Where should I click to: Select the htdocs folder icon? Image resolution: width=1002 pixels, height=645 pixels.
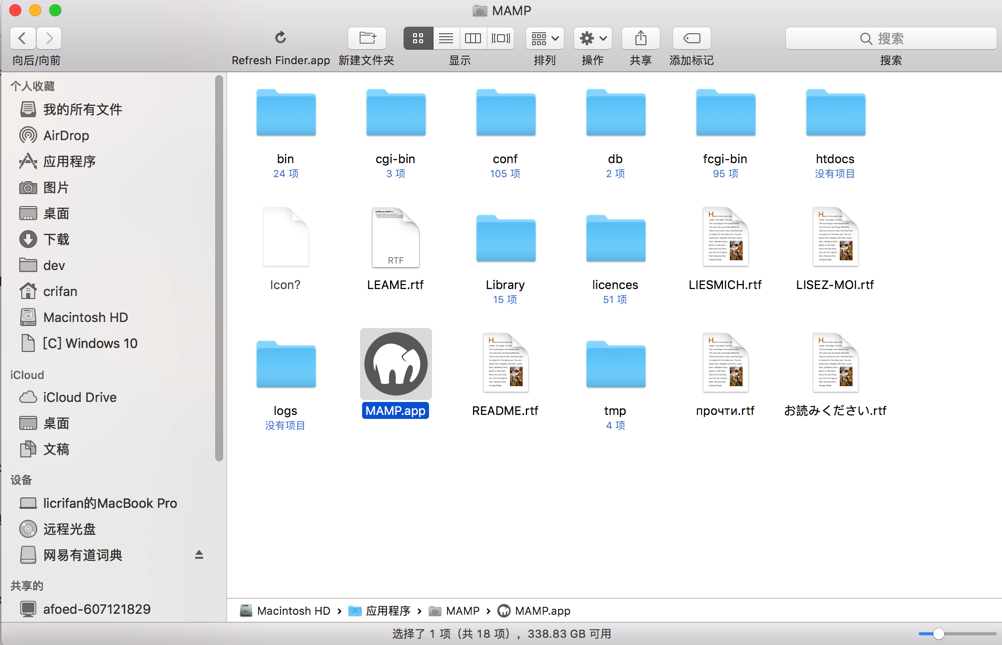pos(835,113)
